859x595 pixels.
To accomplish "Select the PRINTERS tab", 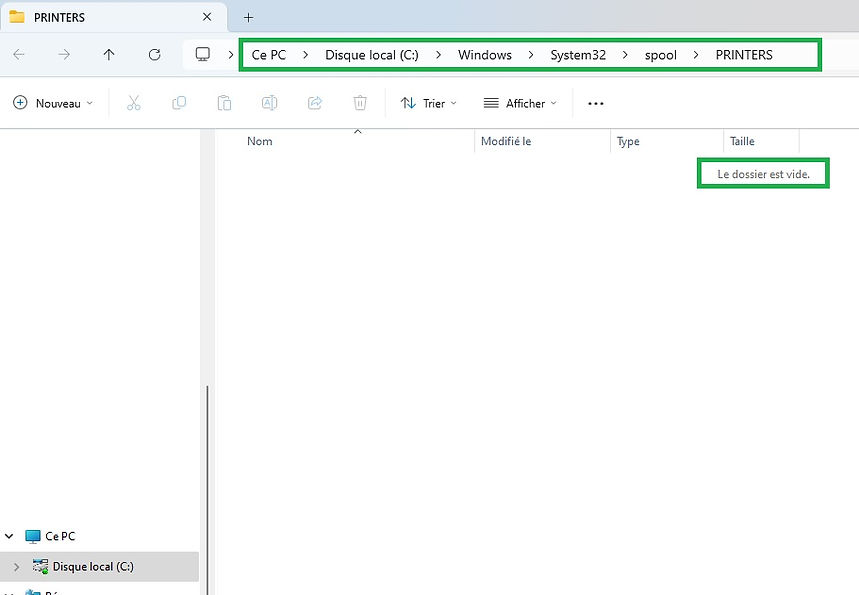I will [113, 17].
